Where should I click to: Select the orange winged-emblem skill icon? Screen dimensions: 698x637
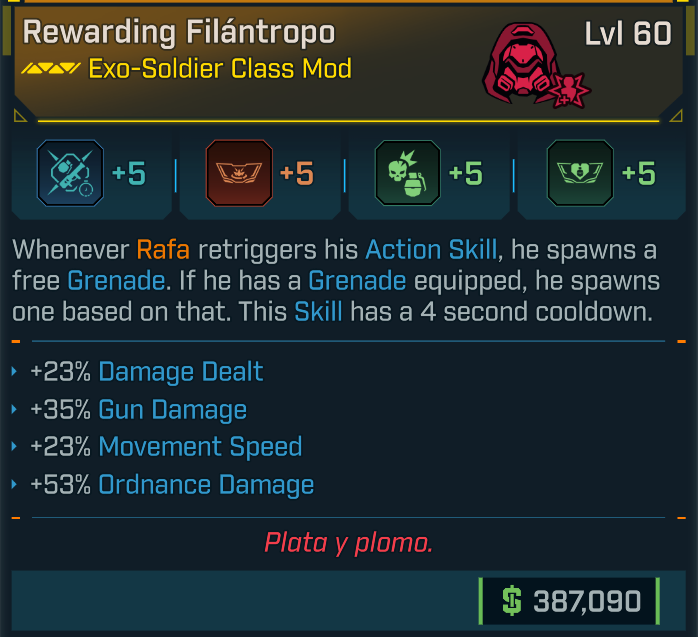[x=238, y=173]
